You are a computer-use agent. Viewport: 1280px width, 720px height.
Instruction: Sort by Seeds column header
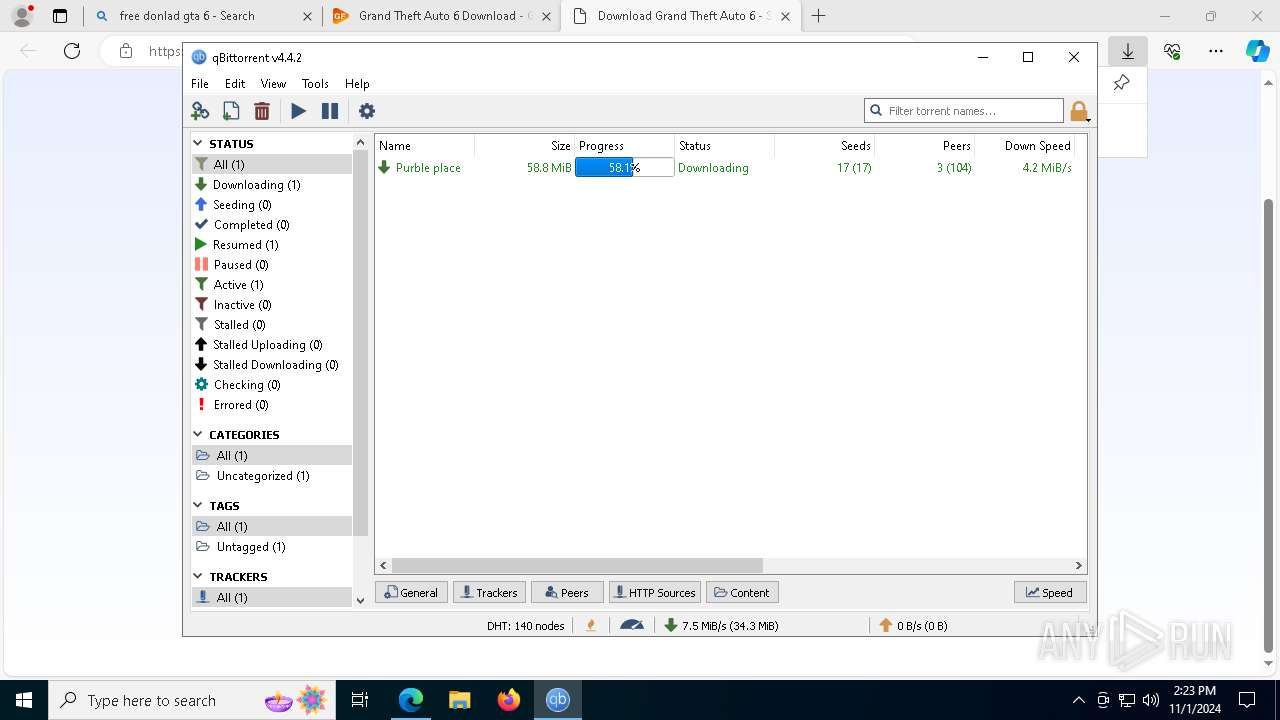point(824,145)
